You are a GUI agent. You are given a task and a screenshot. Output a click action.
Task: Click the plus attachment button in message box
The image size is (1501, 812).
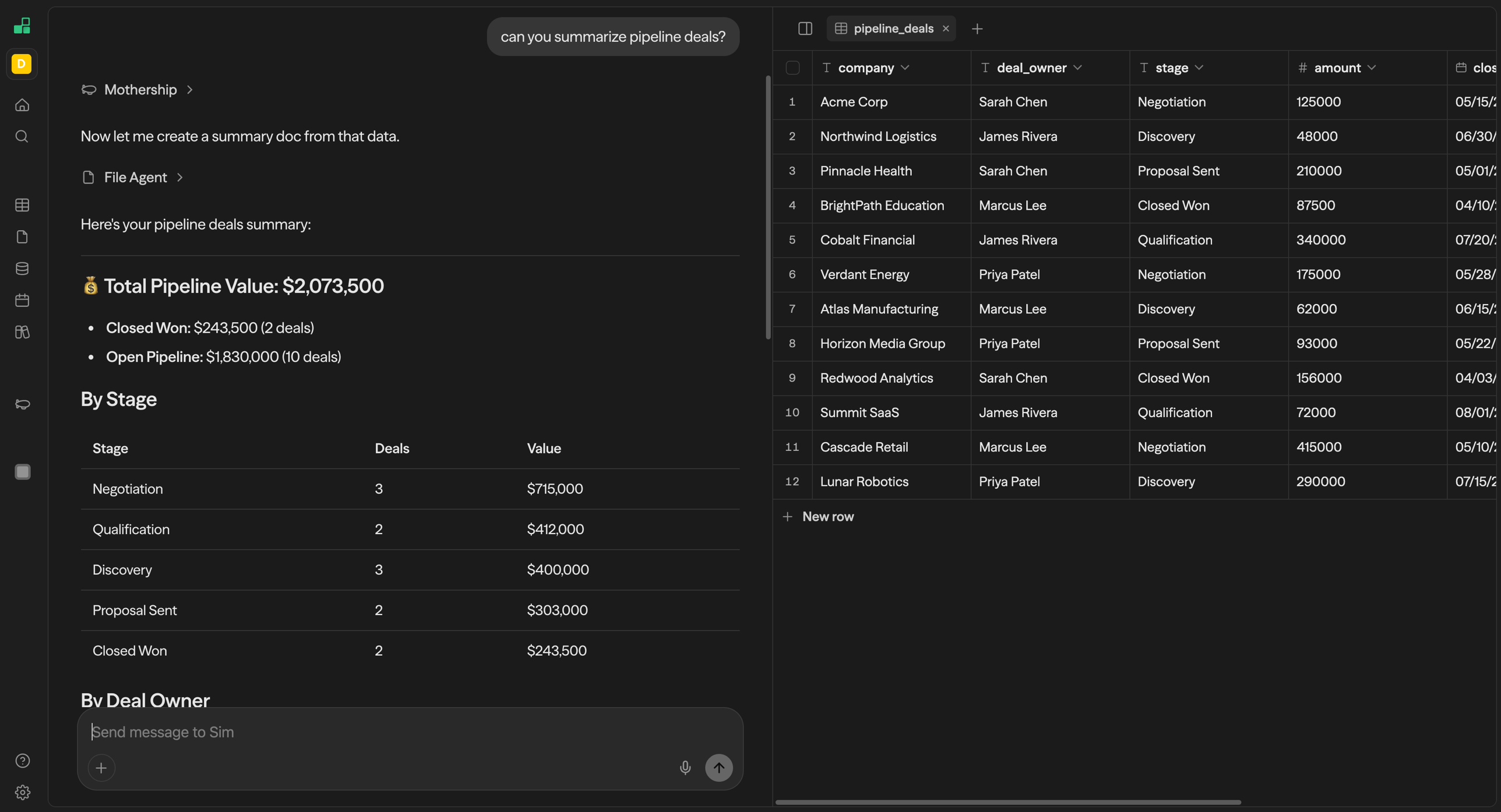pyautogui.click(x=101, y=768)
